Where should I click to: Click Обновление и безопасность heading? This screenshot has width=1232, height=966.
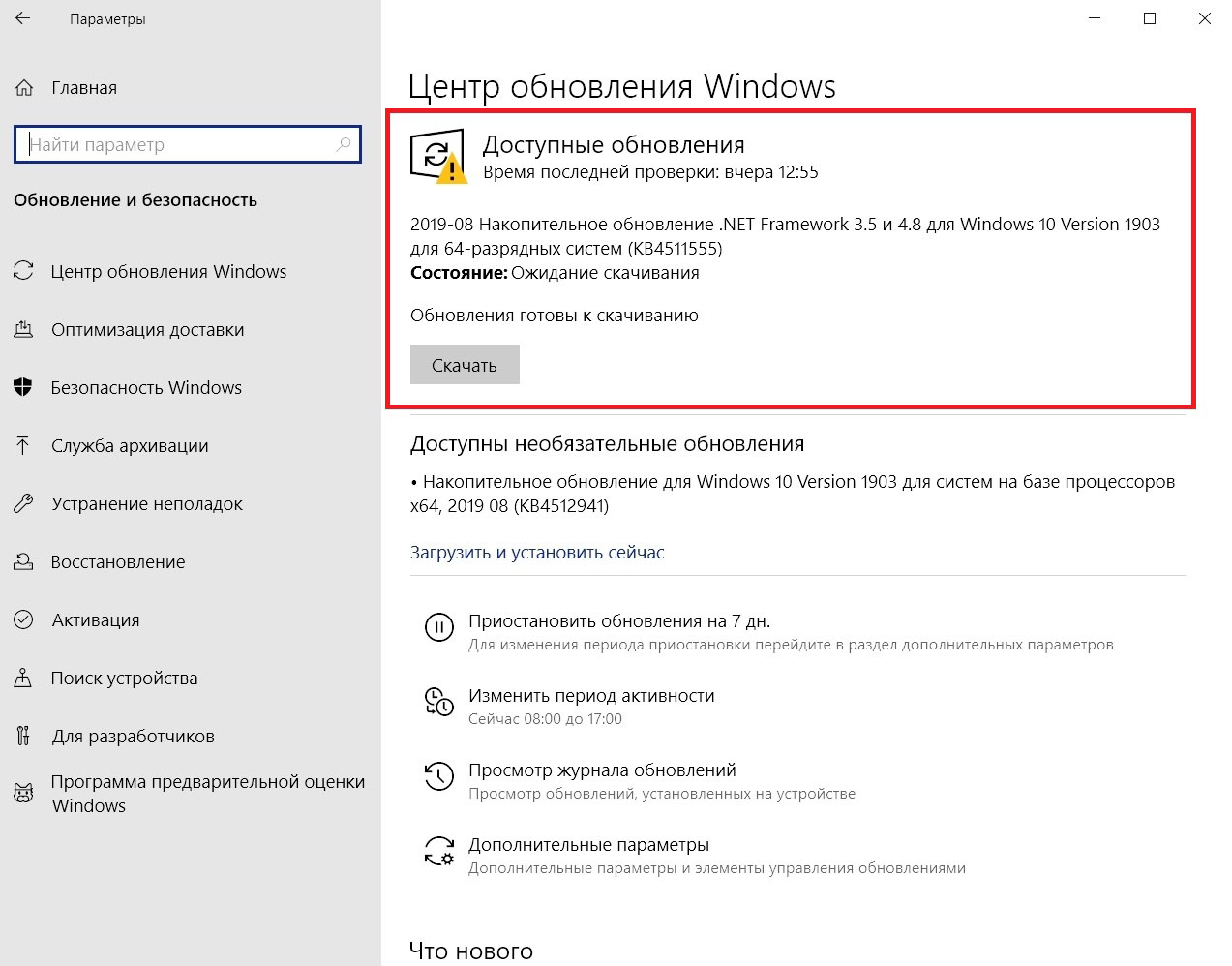[x=135, y=200]
